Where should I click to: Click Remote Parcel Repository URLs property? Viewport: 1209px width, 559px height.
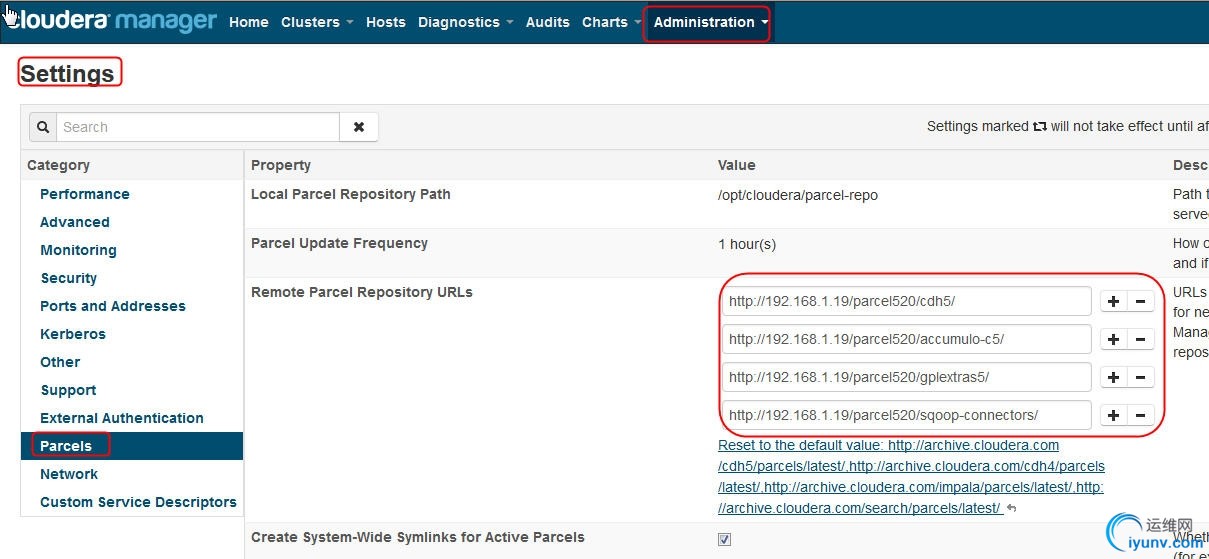pos(362,292)
